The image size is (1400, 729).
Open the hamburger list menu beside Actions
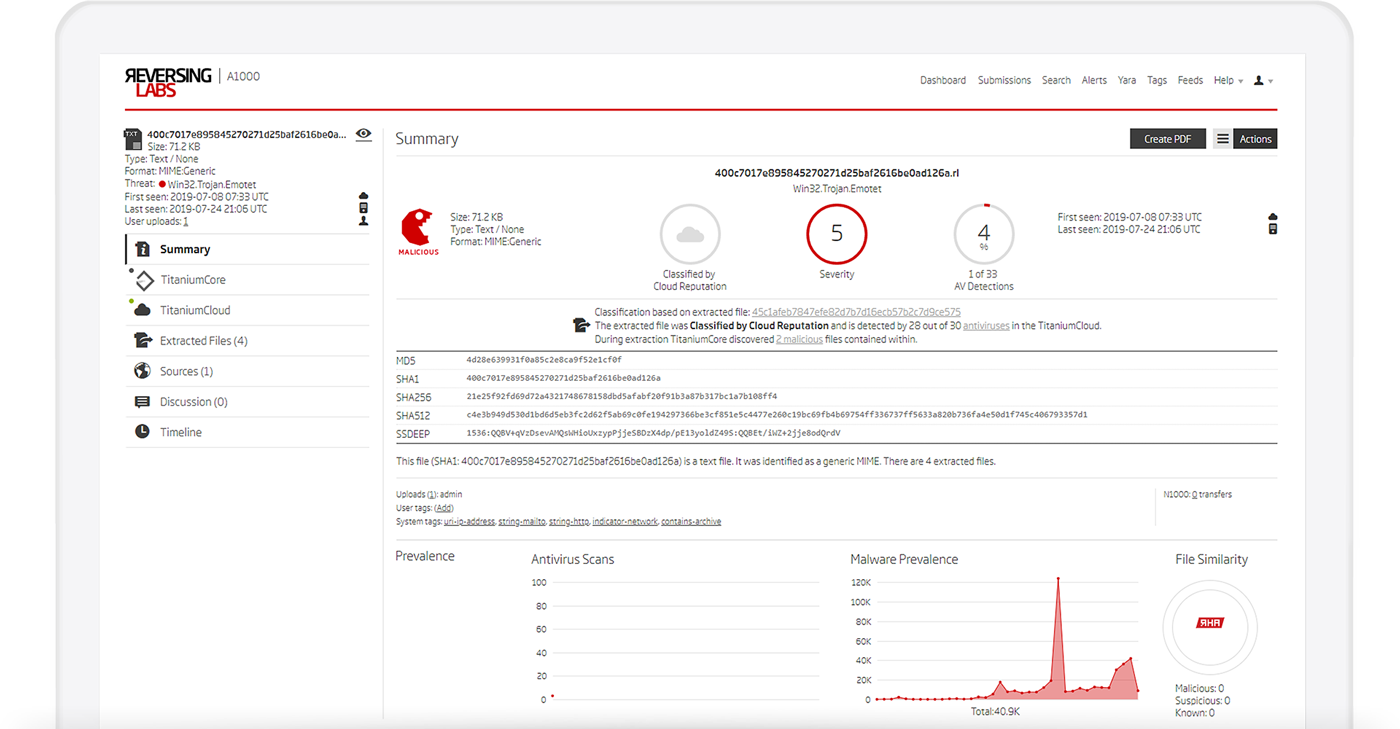pos(1222,139)
